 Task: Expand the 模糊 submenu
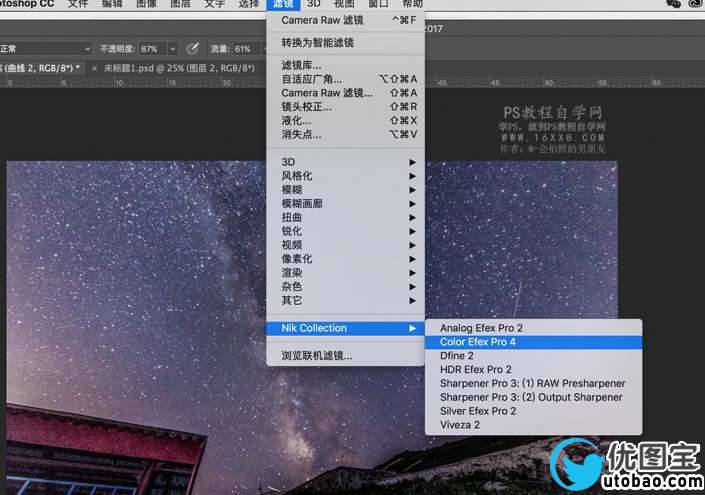pyautogui.click(x=345, y=190)
